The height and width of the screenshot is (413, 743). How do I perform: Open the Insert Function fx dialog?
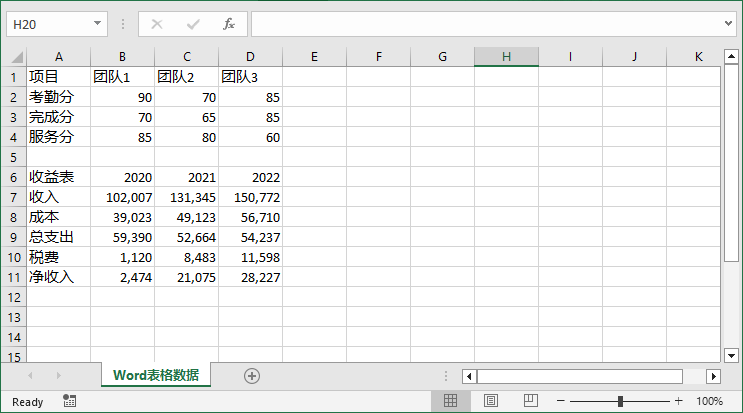click(229, 24)
